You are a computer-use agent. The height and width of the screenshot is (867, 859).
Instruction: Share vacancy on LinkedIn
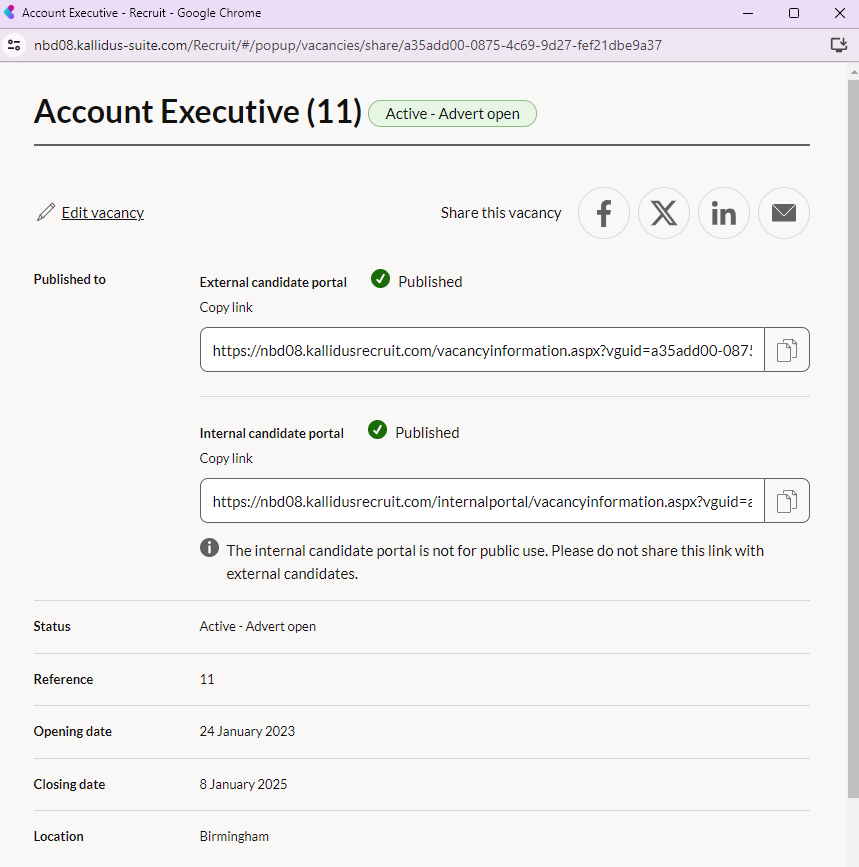[x=724, y=213]
